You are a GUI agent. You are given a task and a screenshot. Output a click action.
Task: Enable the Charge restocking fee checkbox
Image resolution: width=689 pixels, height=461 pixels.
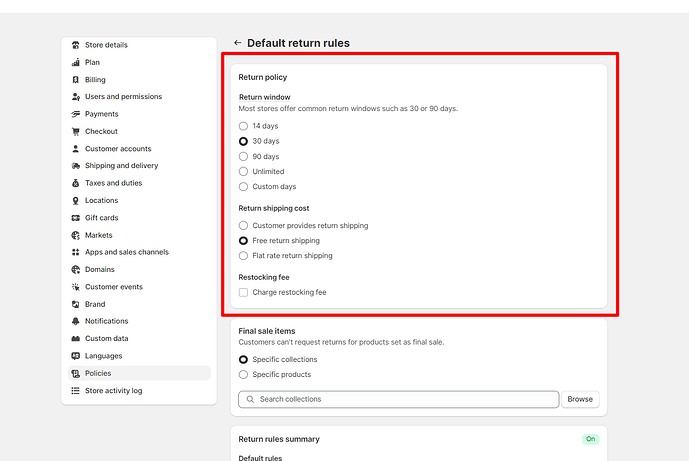tap(243, 292)
